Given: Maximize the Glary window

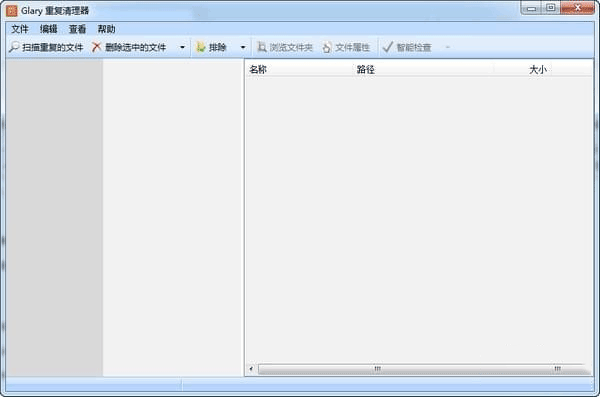Looking at the screenshot, I should tap(551, 8).
